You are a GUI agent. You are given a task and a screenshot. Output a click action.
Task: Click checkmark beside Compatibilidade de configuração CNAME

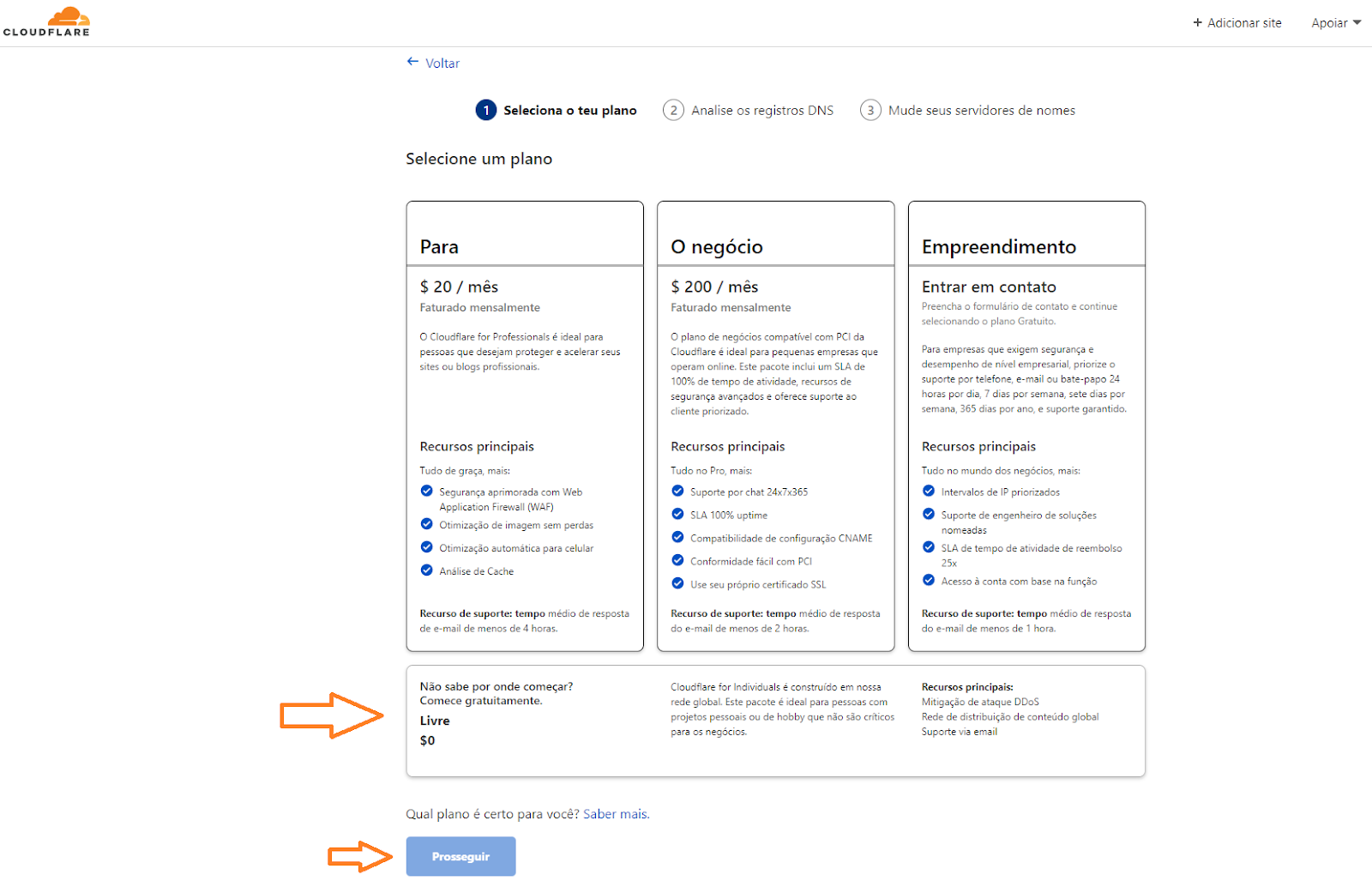(x=677, y=537)
